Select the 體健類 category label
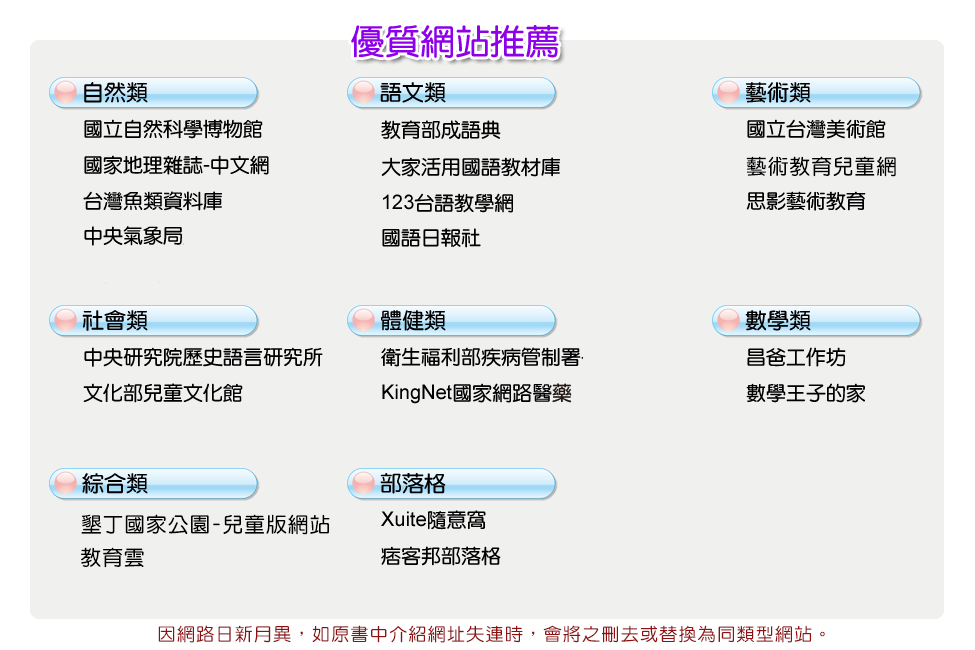This screenshot has height=650, width=975. coord(413,320)
